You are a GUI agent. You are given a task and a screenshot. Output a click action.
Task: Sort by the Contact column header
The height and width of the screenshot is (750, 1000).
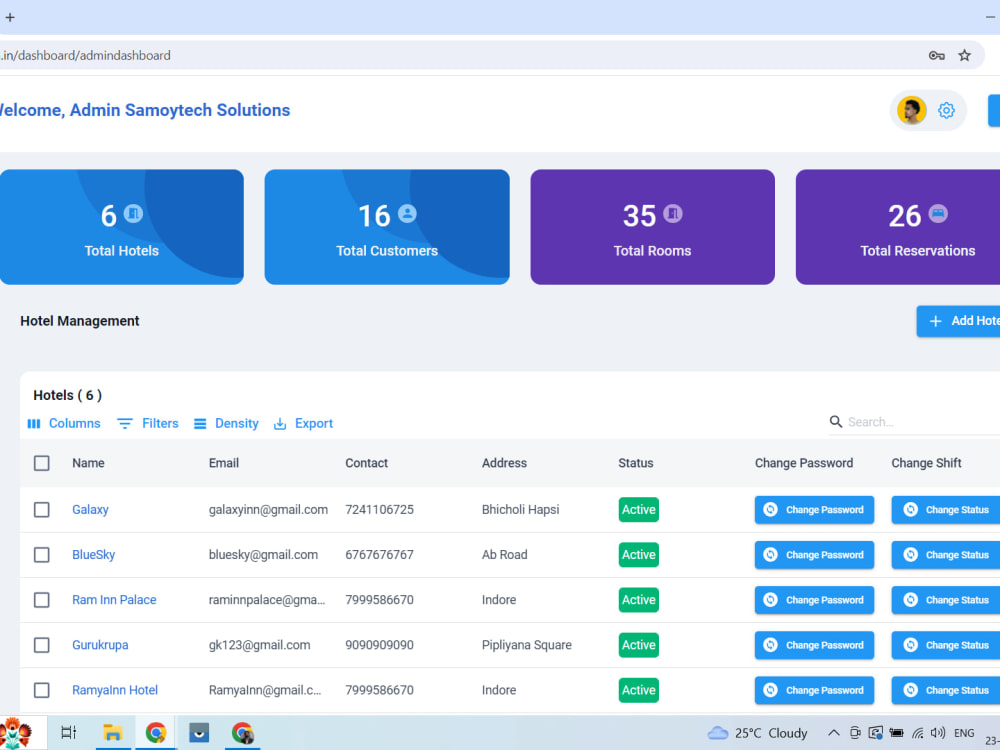(367, 463)
